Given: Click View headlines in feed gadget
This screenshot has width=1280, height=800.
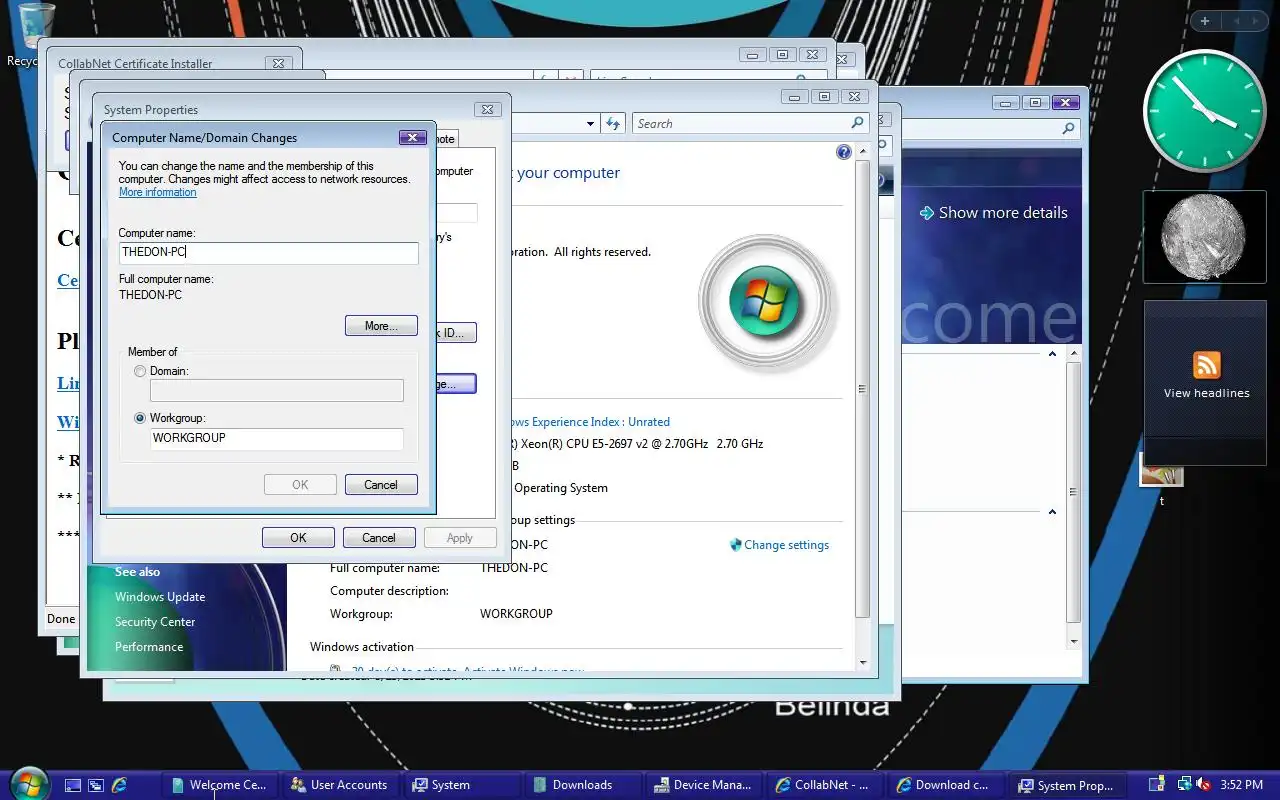Looking at the screenshot, I should pyautogui.click(x=1206, y=393).
